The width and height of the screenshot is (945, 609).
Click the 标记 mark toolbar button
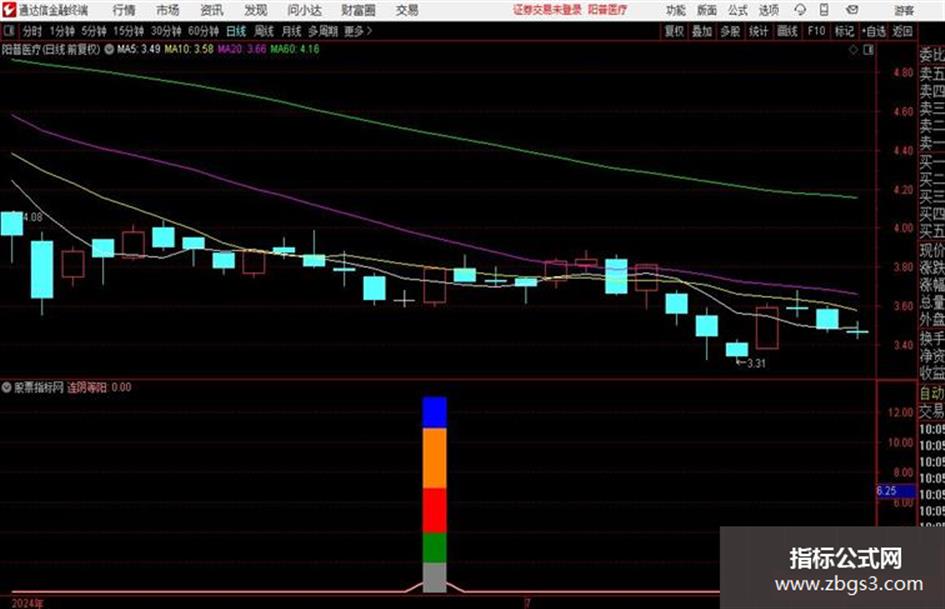click(844, 31)
